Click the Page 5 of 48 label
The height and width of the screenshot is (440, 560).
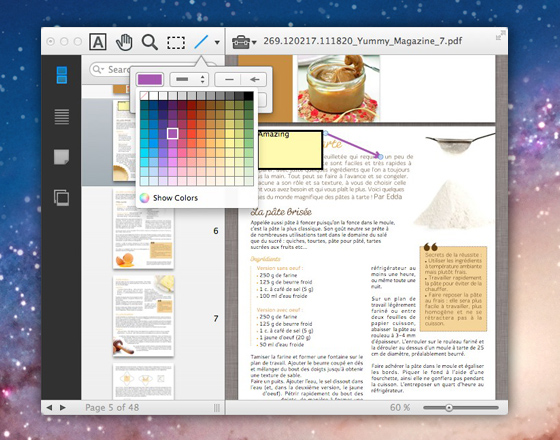click(x=112, y=408)
